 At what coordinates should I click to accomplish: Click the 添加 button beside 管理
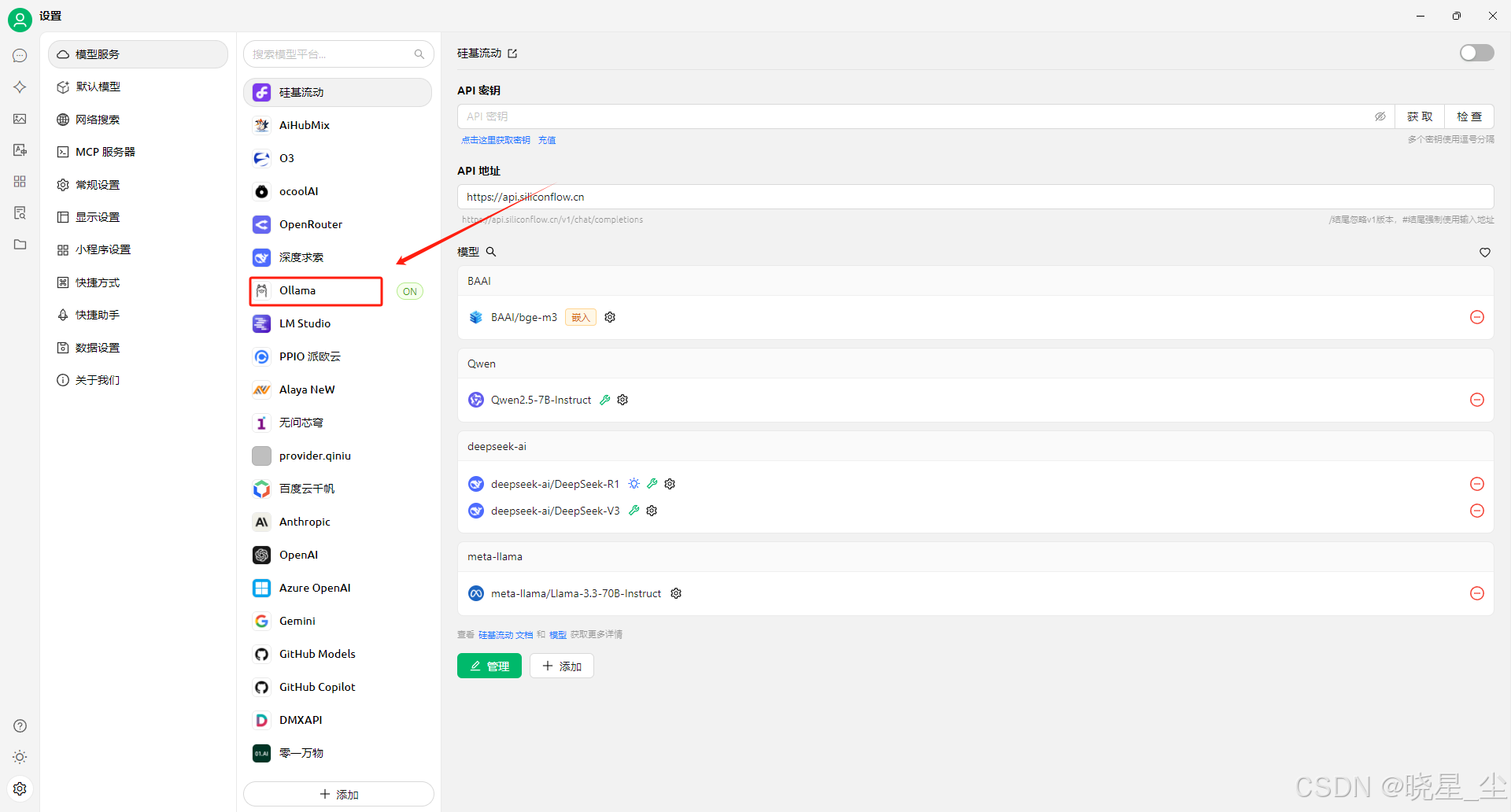562,666
